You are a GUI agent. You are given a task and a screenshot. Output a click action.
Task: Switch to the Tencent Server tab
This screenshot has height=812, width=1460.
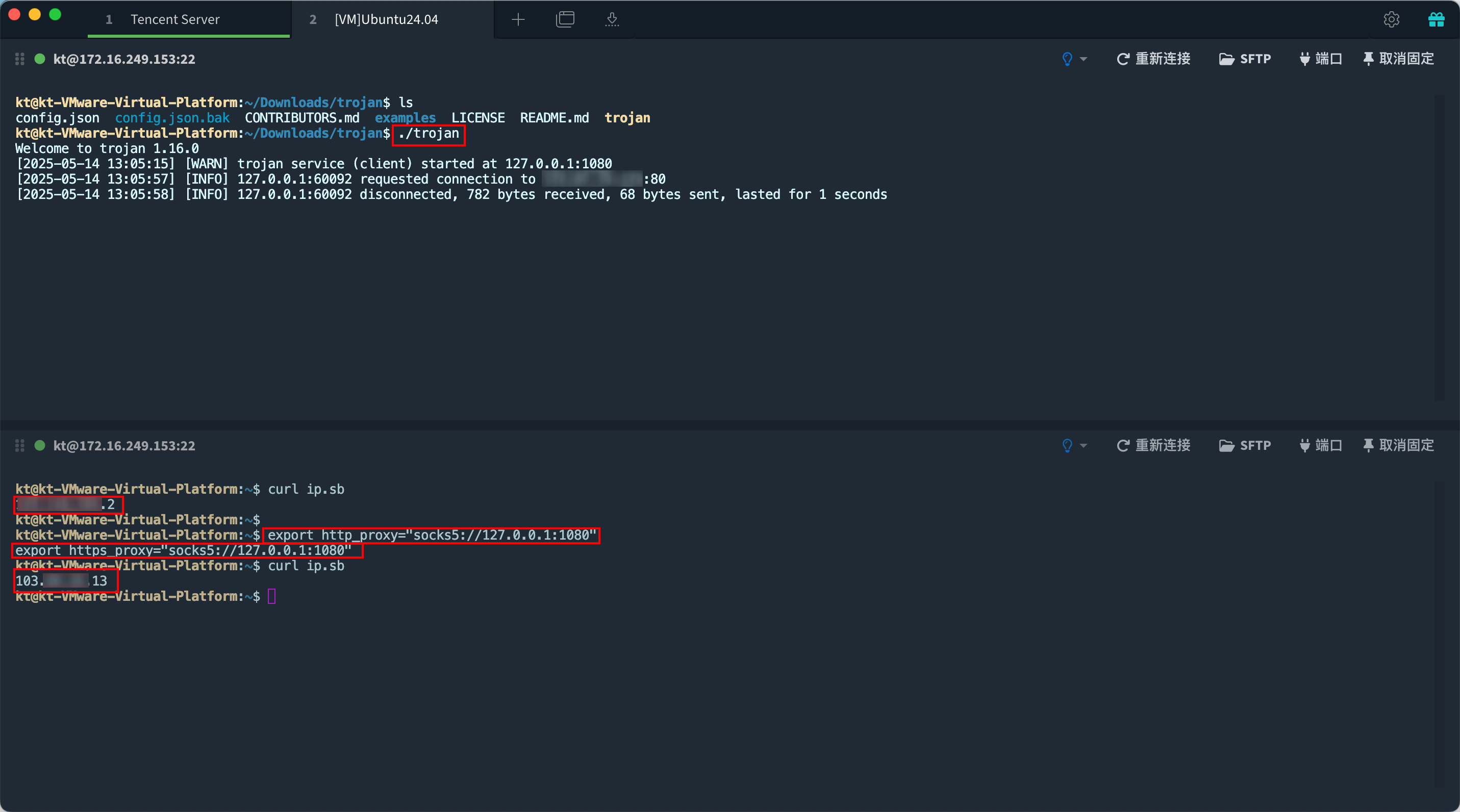(x=189, y=19)
